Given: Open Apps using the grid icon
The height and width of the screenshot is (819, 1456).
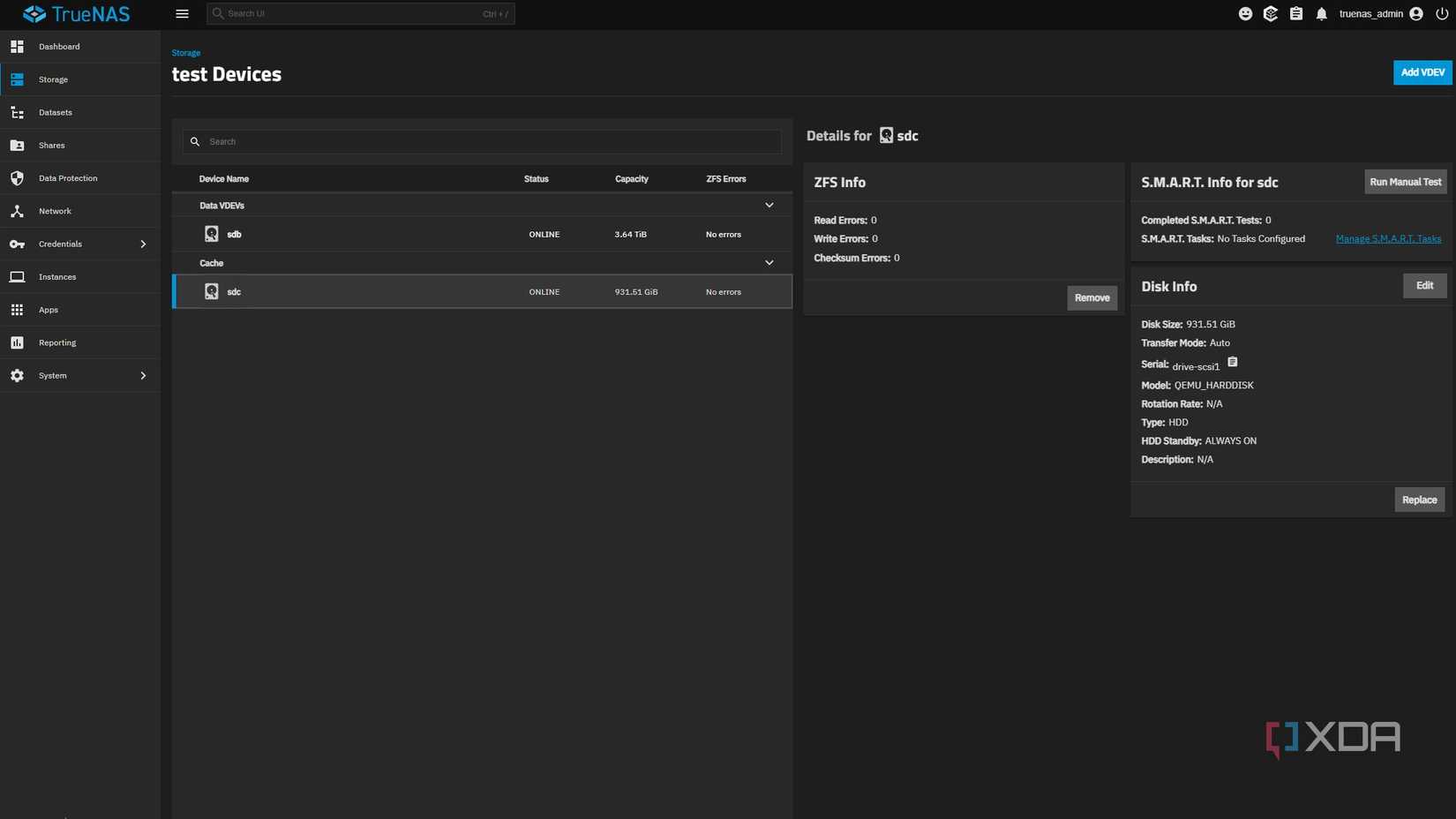Looking at the screenshot, I should point(17,310).
